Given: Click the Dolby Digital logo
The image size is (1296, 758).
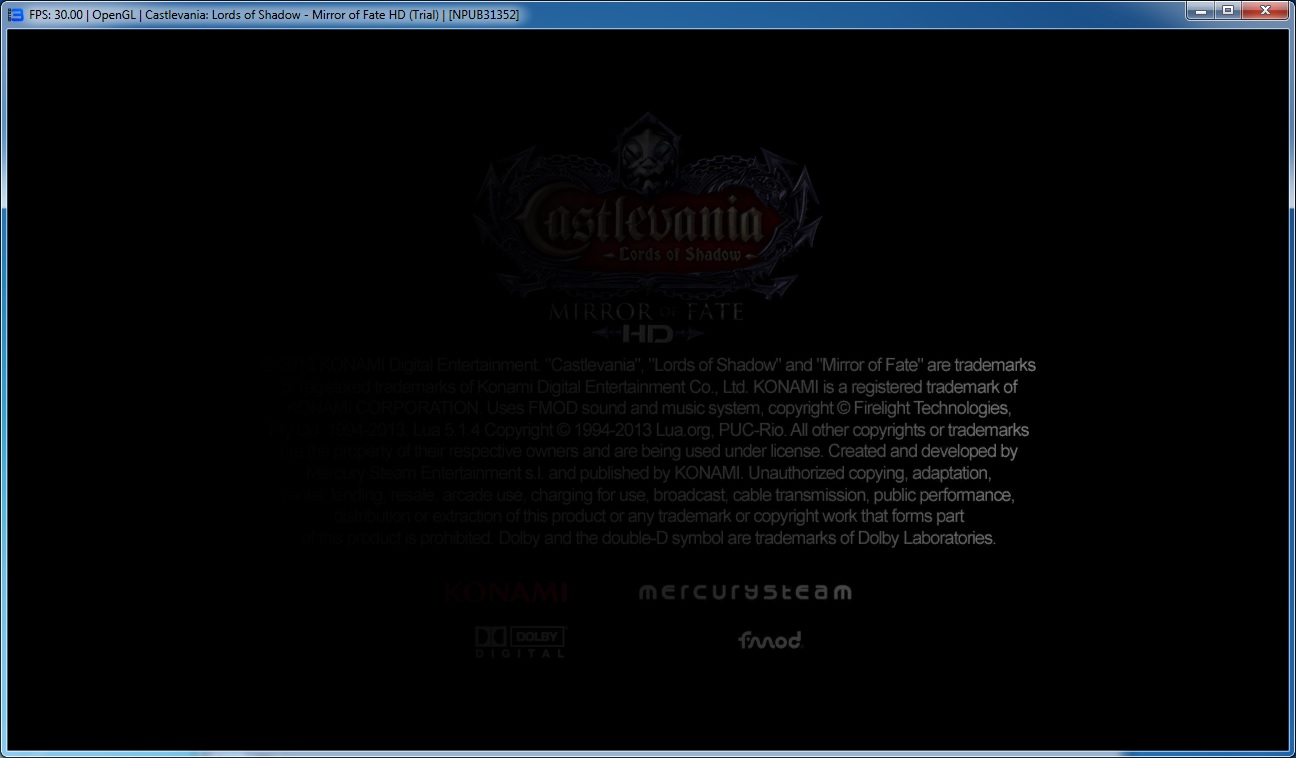Looking at the screenshot, I should pos(520,642).
